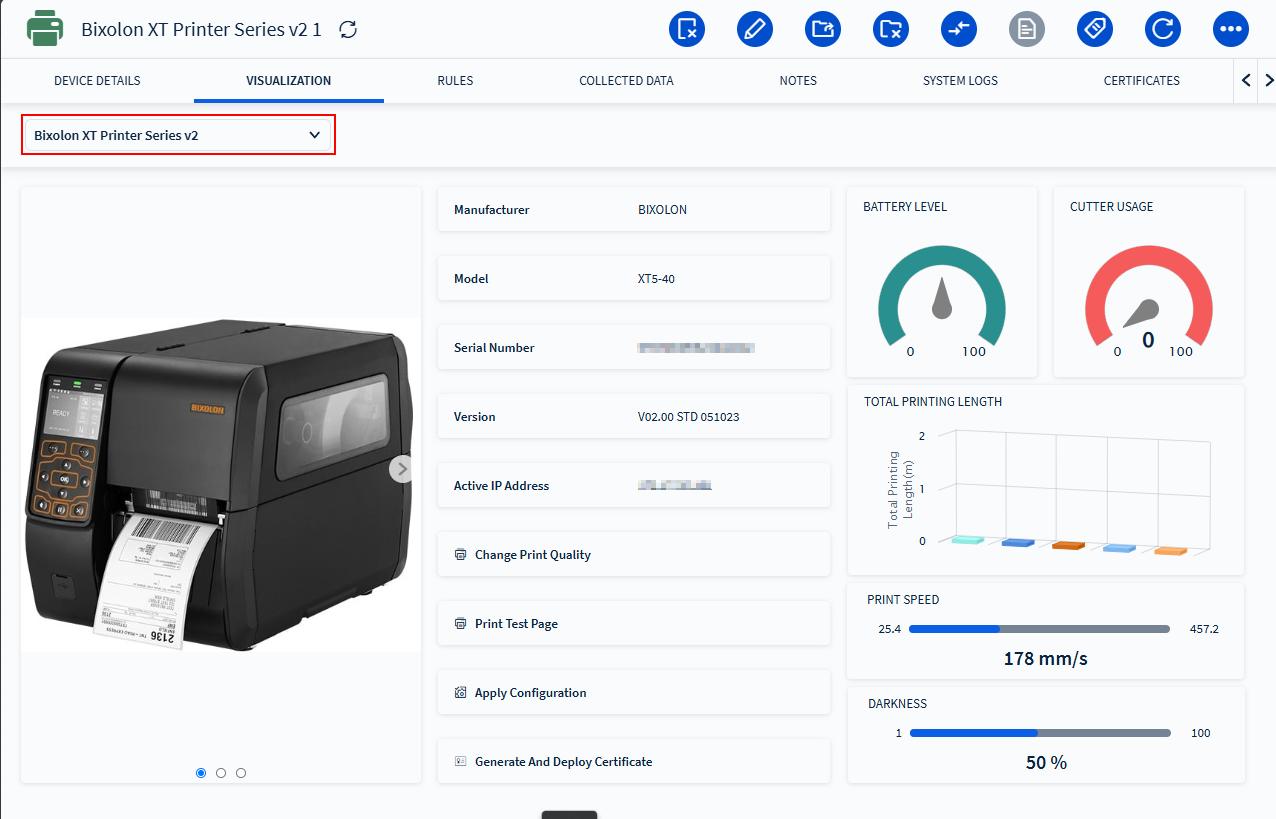Click the converging arrows merge icon button
This screenshot has height=819, width=1276.
coord(959,29)
